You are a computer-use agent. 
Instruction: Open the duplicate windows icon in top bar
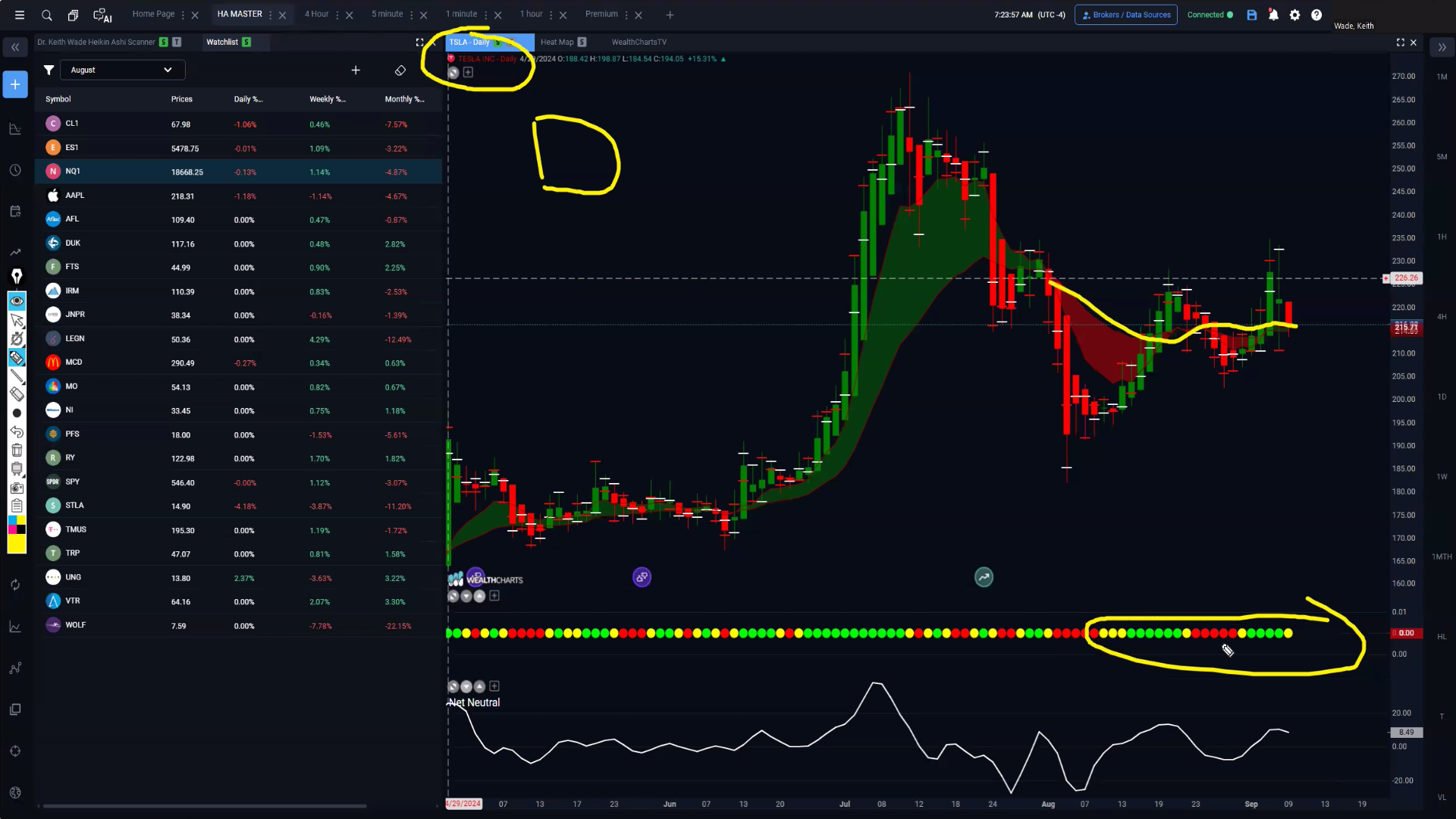[x=73, y=14]
